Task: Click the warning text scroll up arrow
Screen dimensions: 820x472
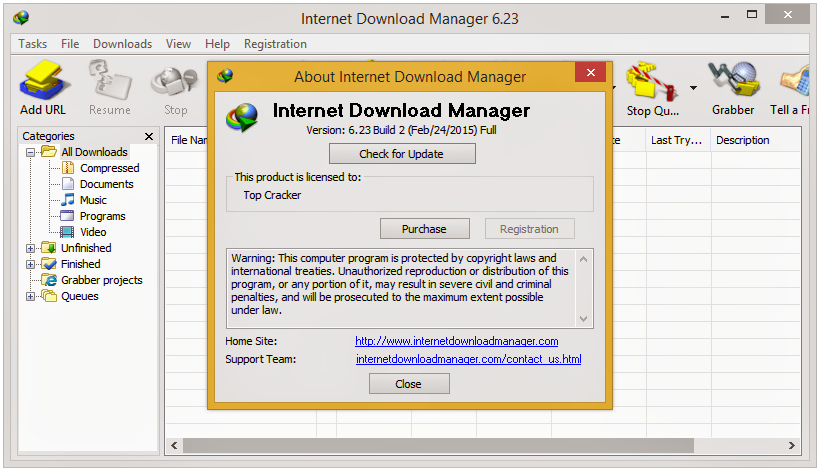Action: (x=584, y=259)
